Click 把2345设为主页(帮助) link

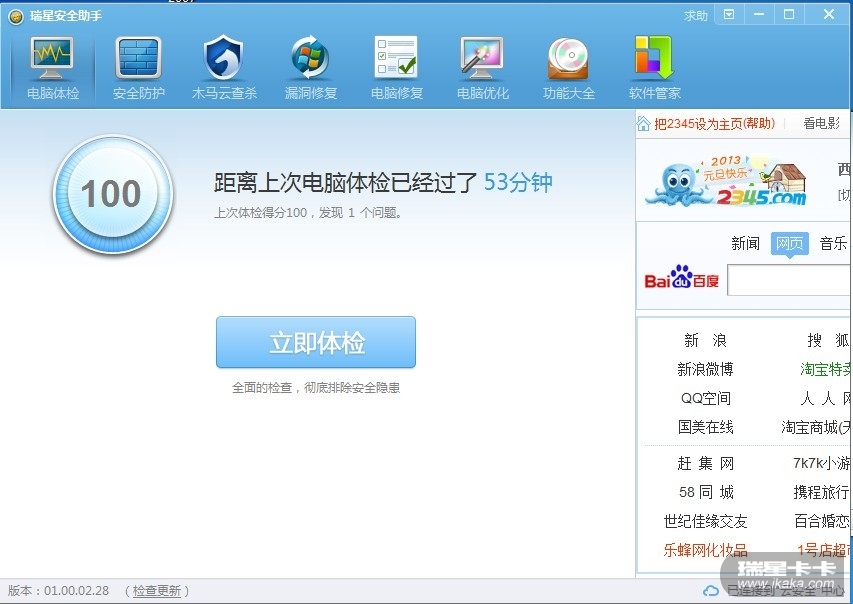714,124
